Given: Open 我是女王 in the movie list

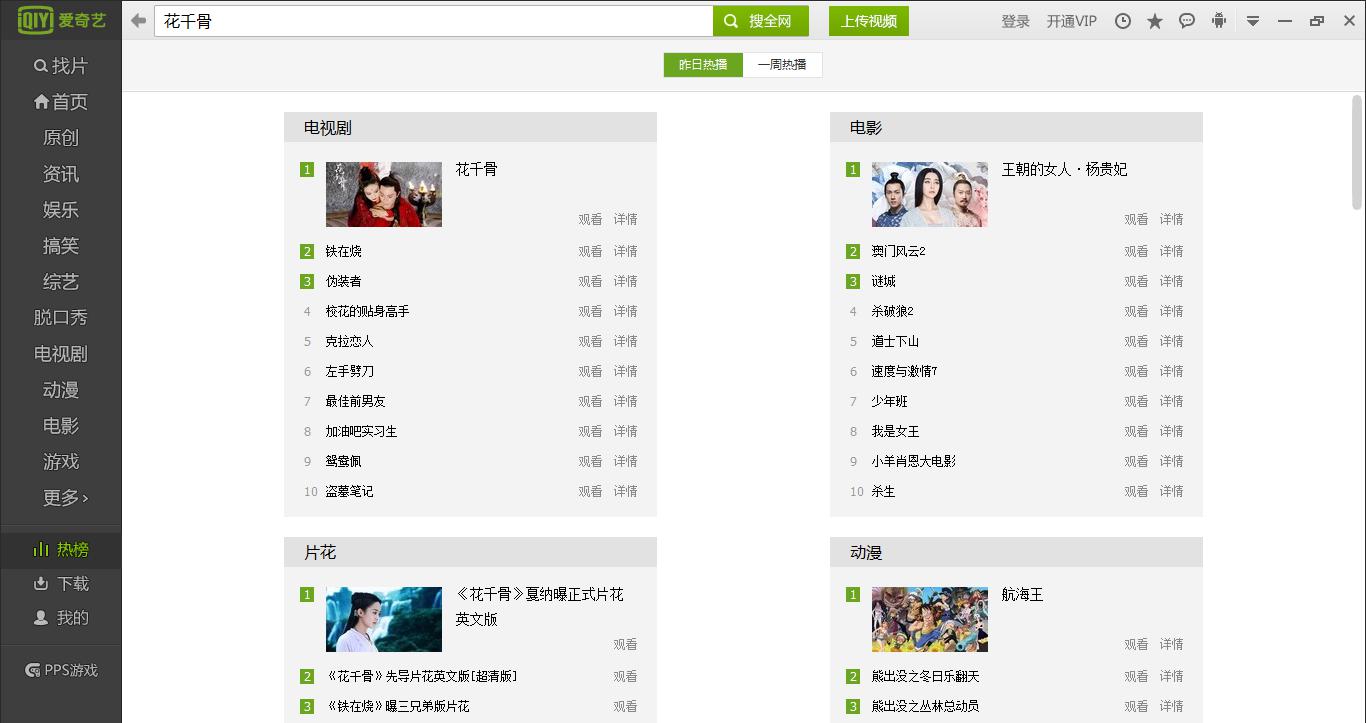Looking at the screenshot, I should tap(895, 431).
